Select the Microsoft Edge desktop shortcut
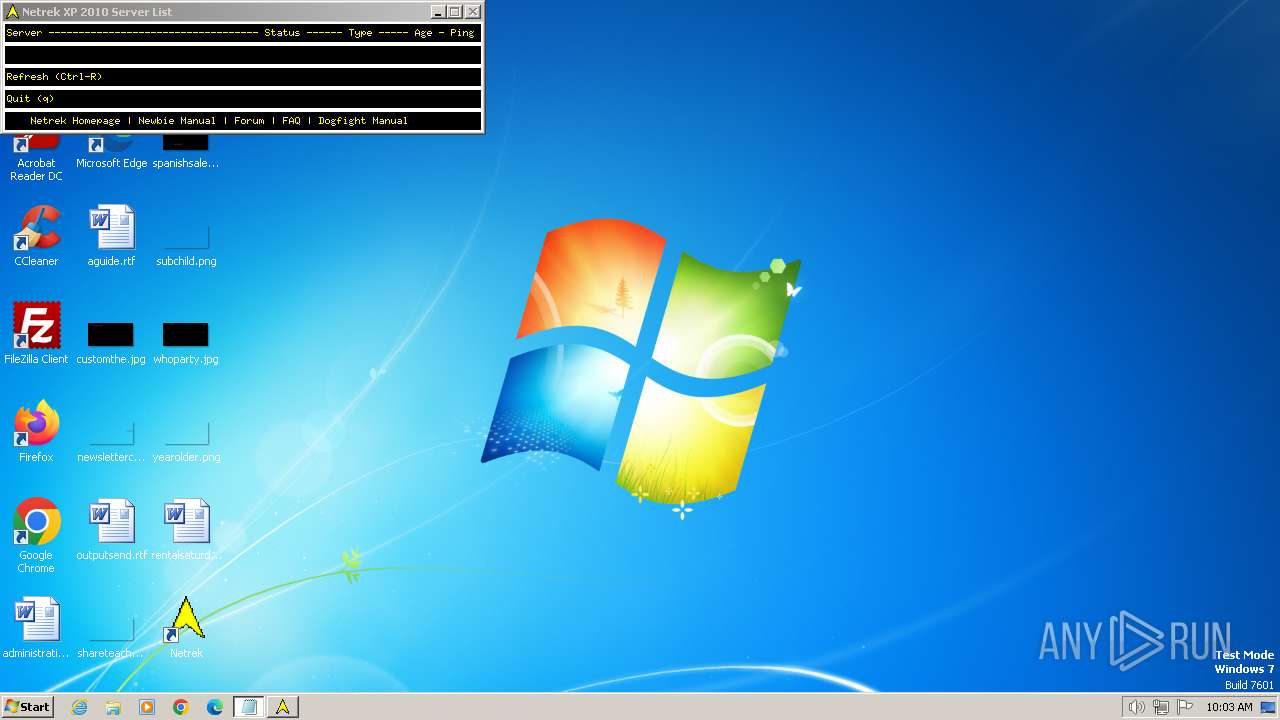Image resolution: width=1280 pixels, height=720 pixels. 111,152
